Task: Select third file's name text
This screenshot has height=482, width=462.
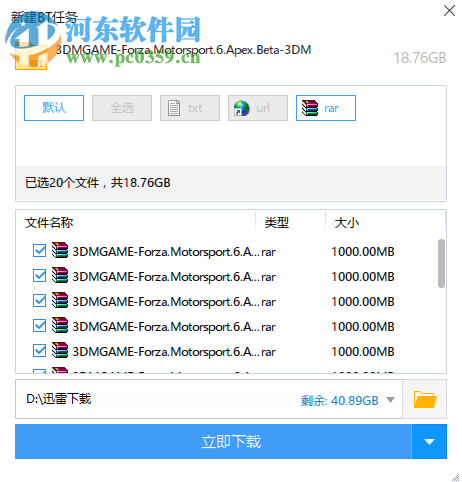Action: click(x=166, y=302)
